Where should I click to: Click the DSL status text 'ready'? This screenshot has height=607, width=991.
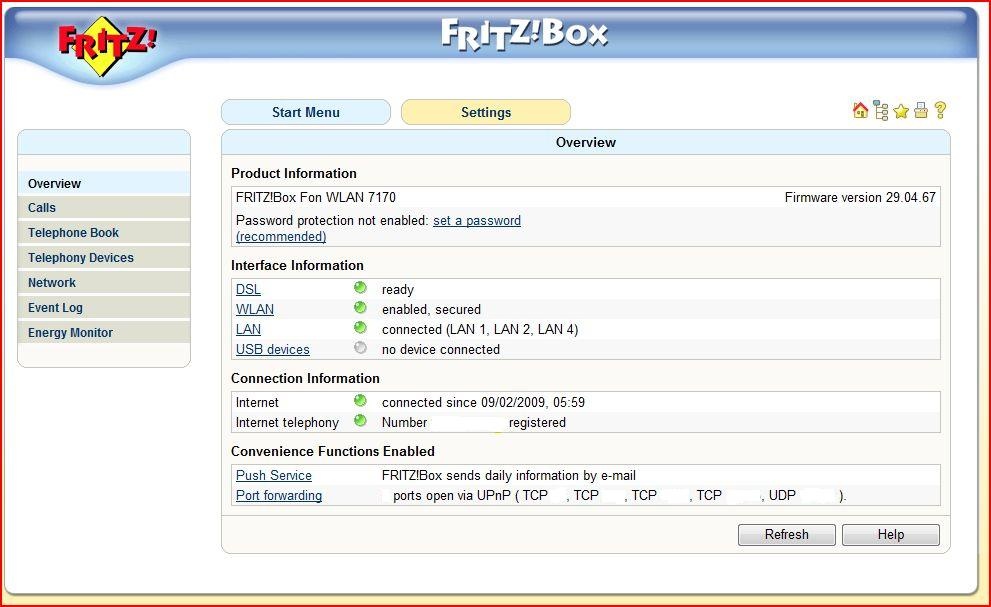[398, 290]
